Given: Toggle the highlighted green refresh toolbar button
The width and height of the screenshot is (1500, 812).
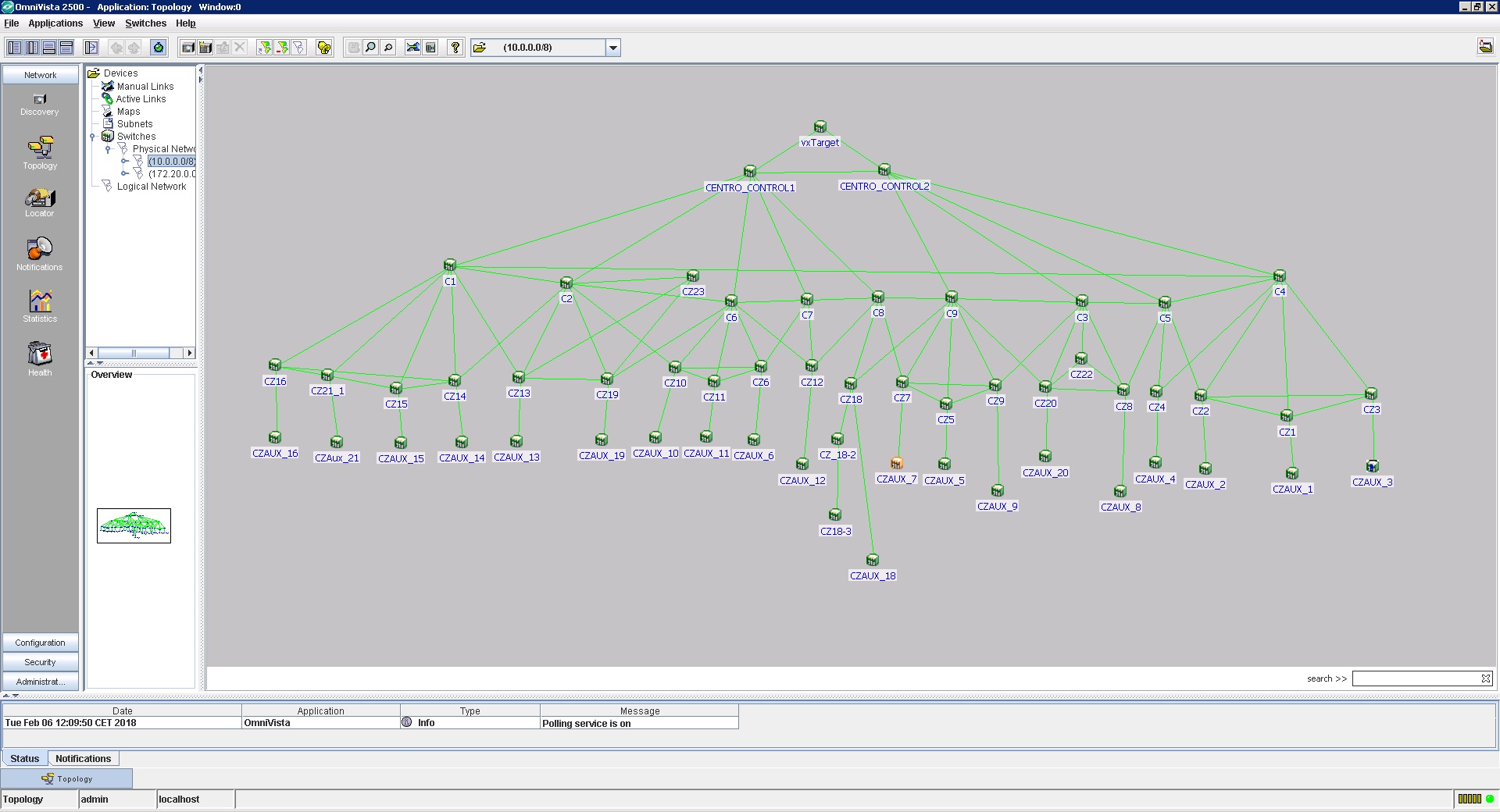Looking at the screenshot, I should tap(159, 48).
